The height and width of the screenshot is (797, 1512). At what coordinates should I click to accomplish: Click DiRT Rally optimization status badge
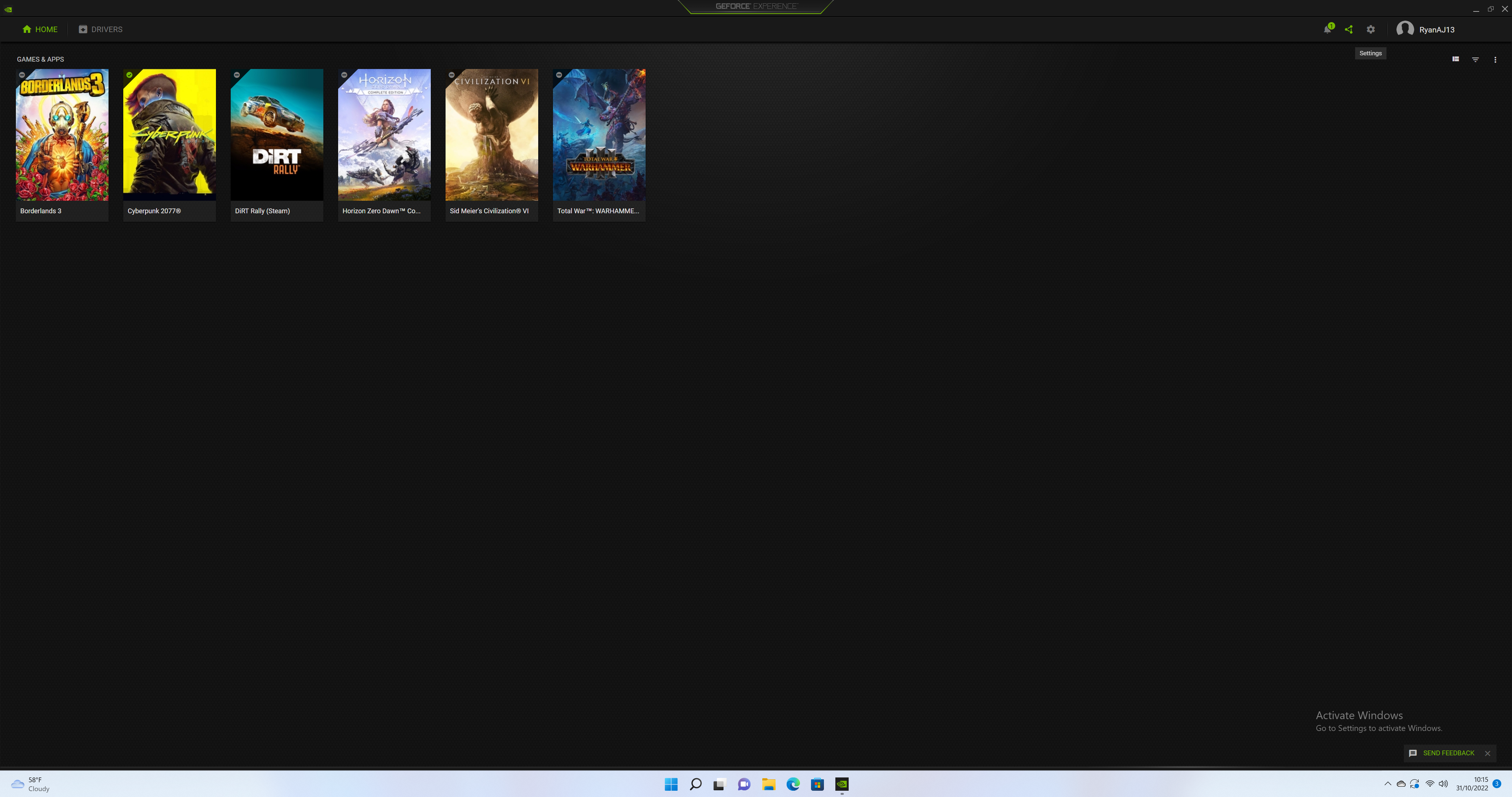tap(237, 75)
